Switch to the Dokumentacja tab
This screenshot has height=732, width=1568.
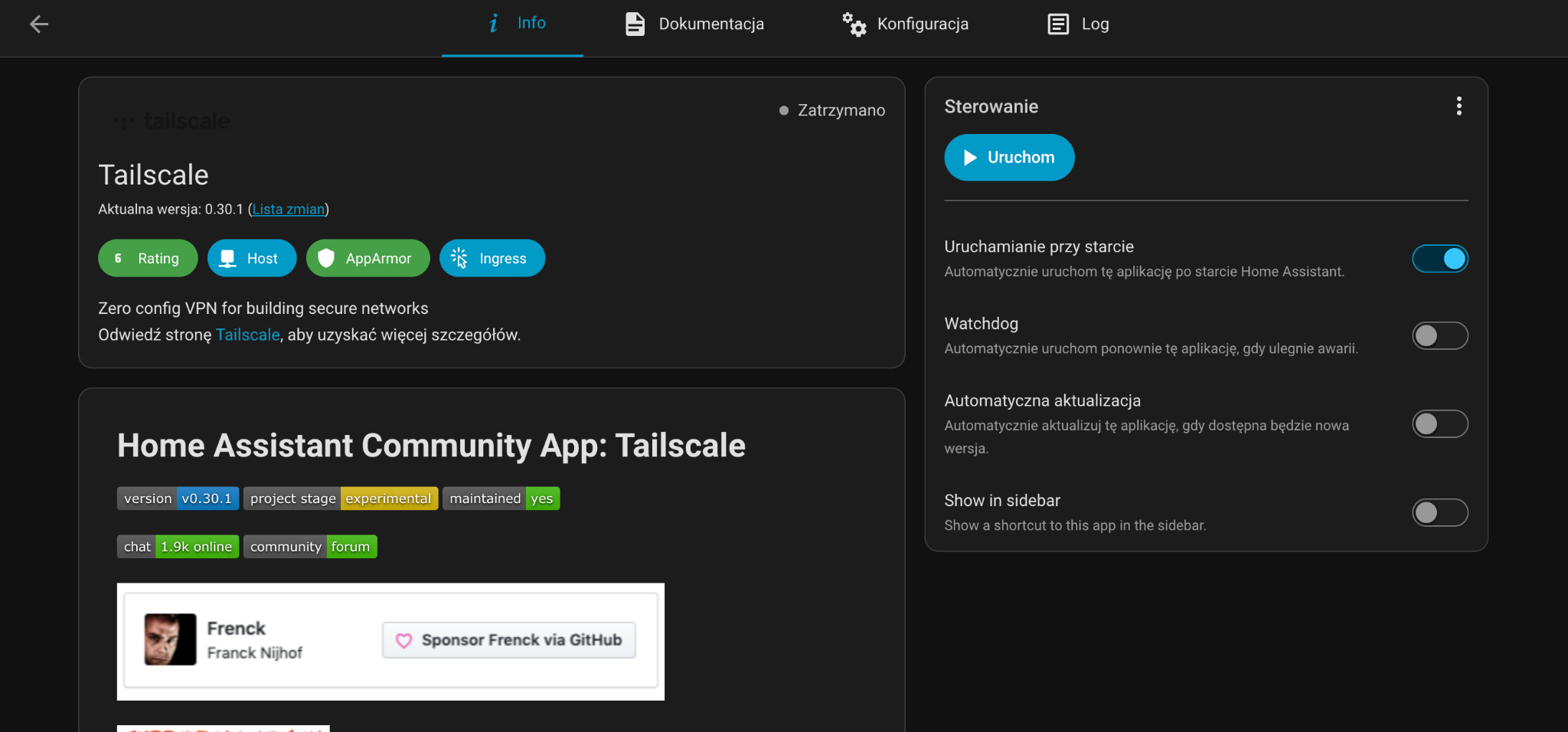click(x=694, y=25)
